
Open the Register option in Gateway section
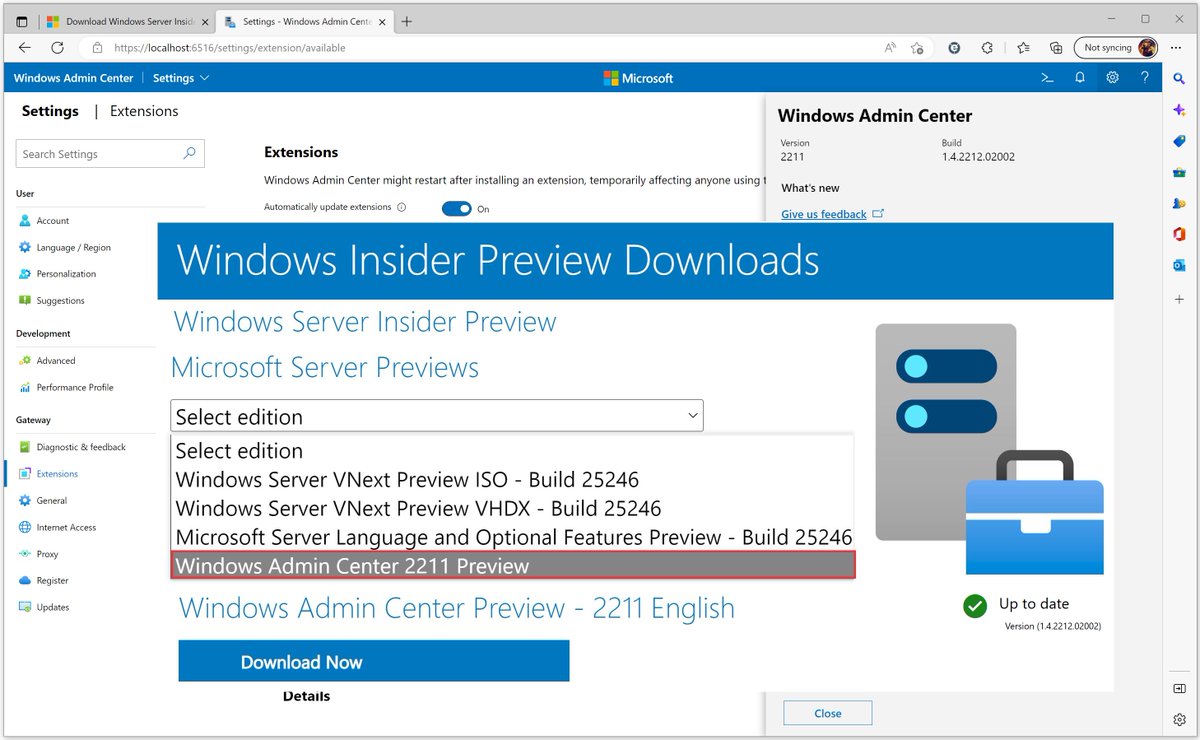pos(55,580)
